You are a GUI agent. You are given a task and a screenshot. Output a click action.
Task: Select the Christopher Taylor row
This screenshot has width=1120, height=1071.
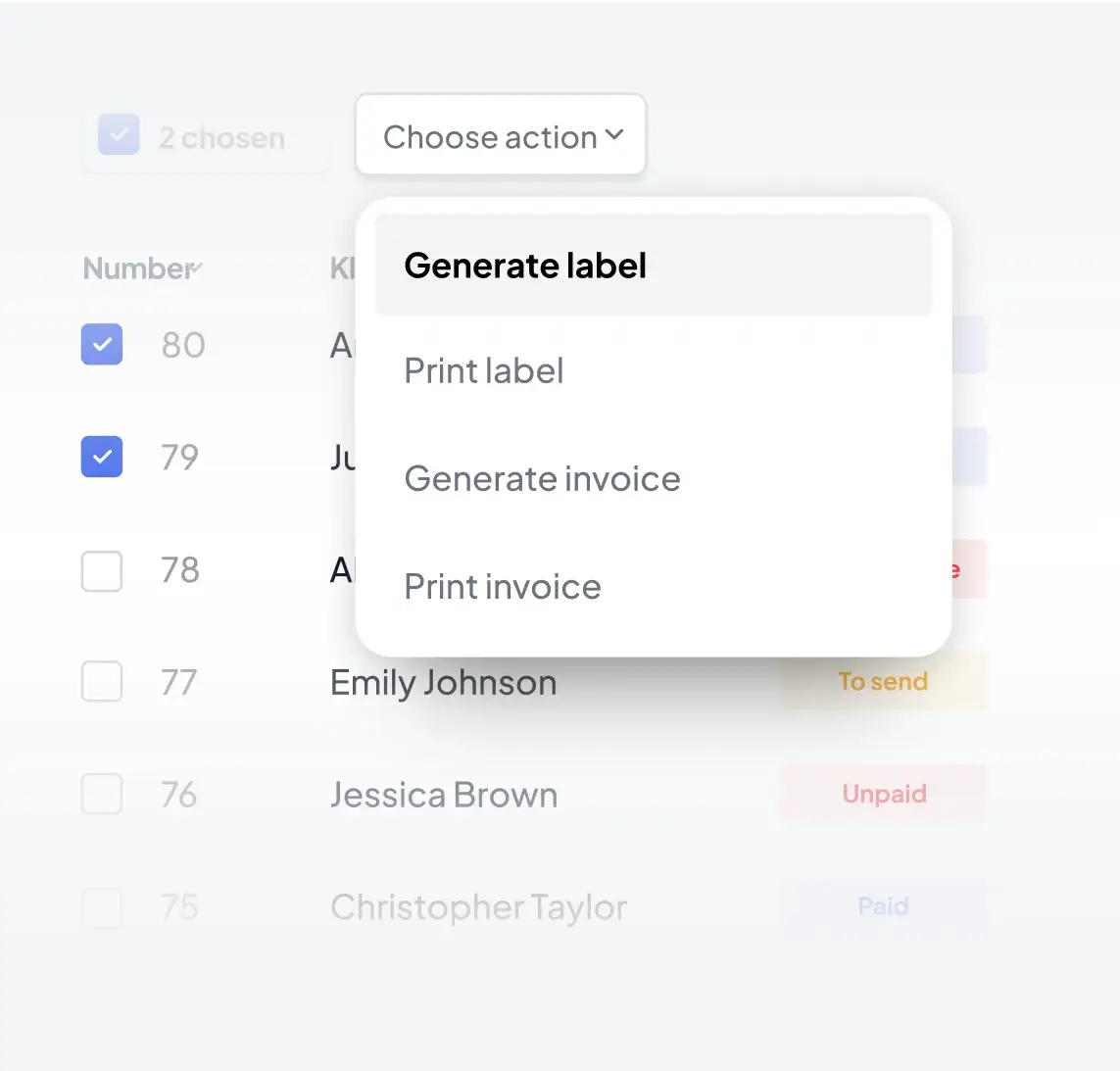[478, 908]
